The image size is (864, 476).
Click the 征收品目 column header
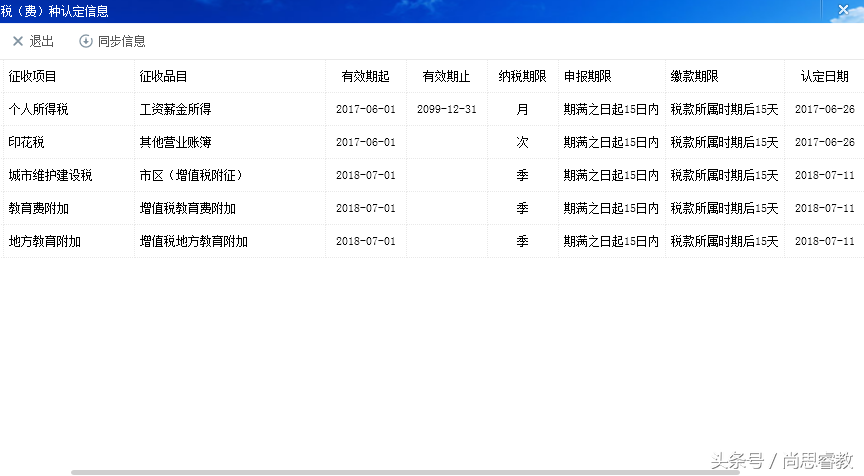point(164,76)
